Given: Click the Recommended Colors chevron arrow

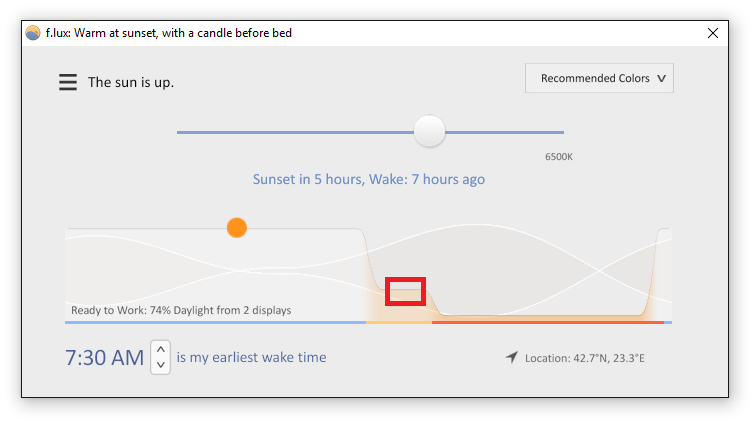Looking at the screenshot, I should pyautogui.click(x=662, y=78).
